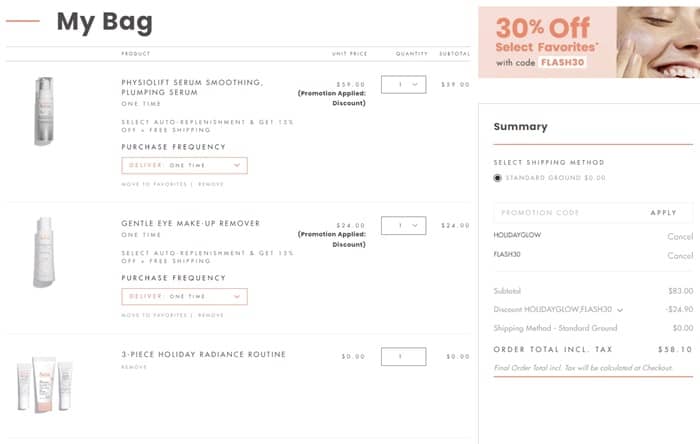Remove Gentle Eye Make-Up Remover from bag
Viewport: 700px width, 444px height.
[211, 315]
